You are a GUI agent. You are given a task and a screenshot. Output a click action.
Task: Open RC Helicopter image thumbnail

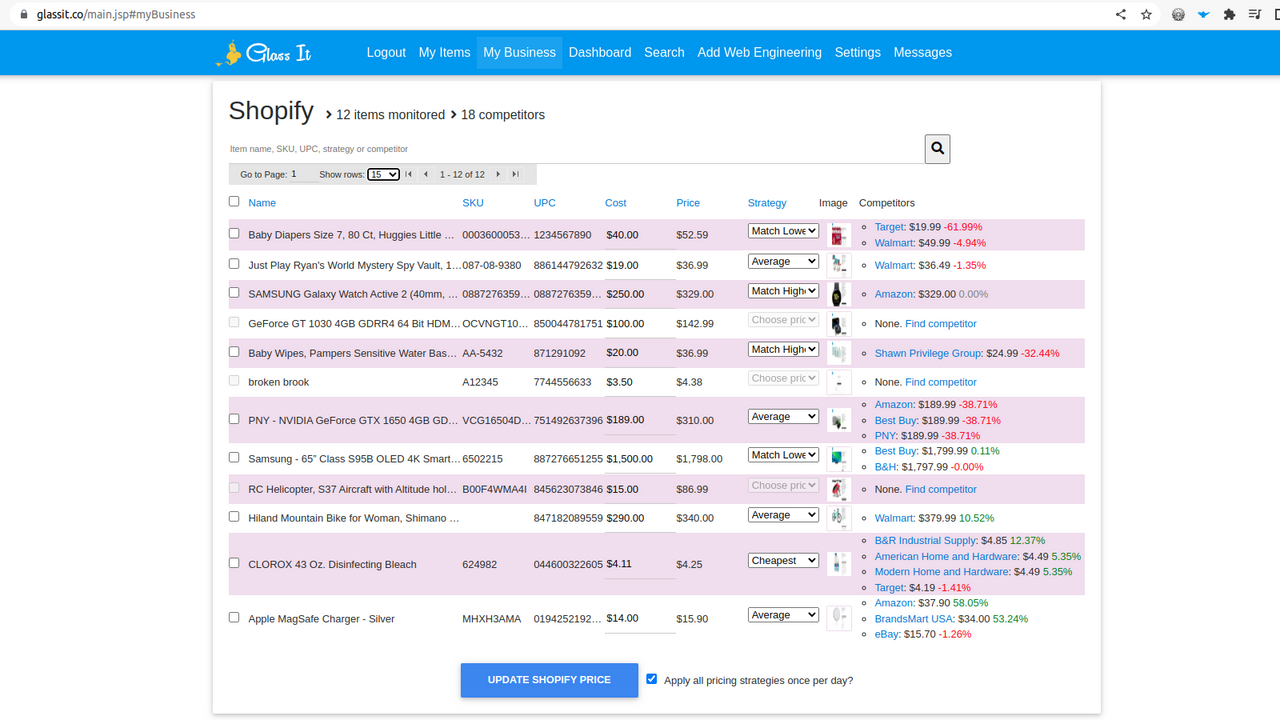coord(838,489)
